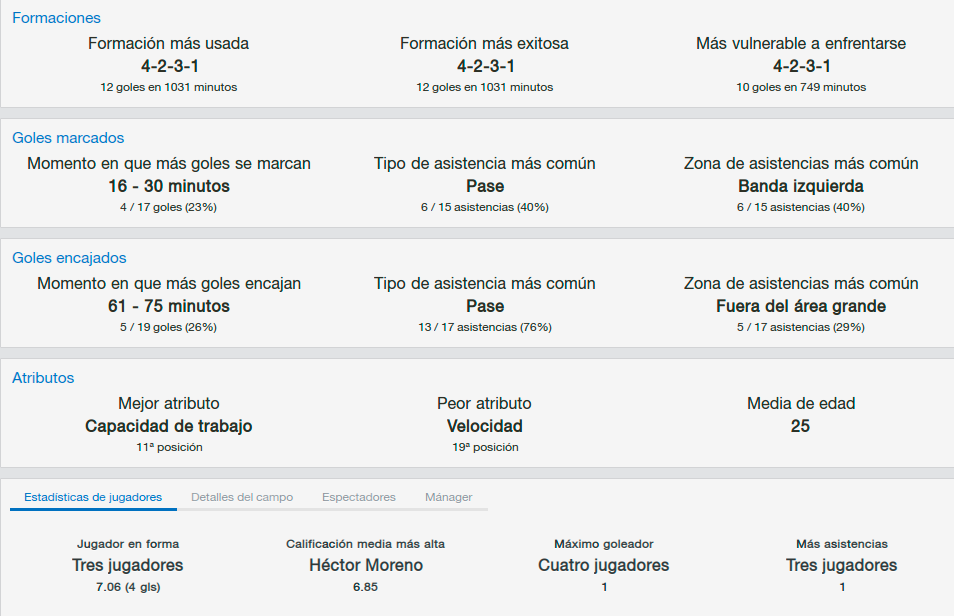Click Tres jugadores under Más asistencias
This screenshot has width=954, height=616.
tap(841, 565)
